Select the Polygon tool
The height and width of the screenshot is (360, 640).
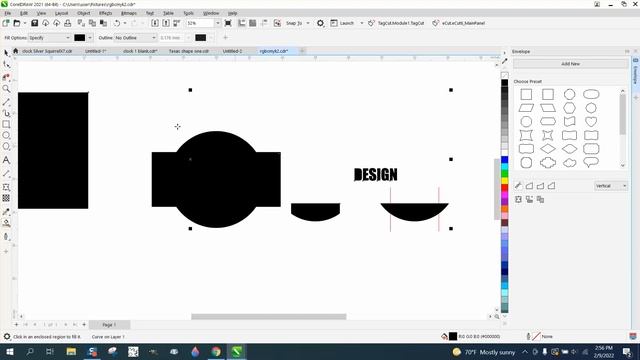pos(6,147)
